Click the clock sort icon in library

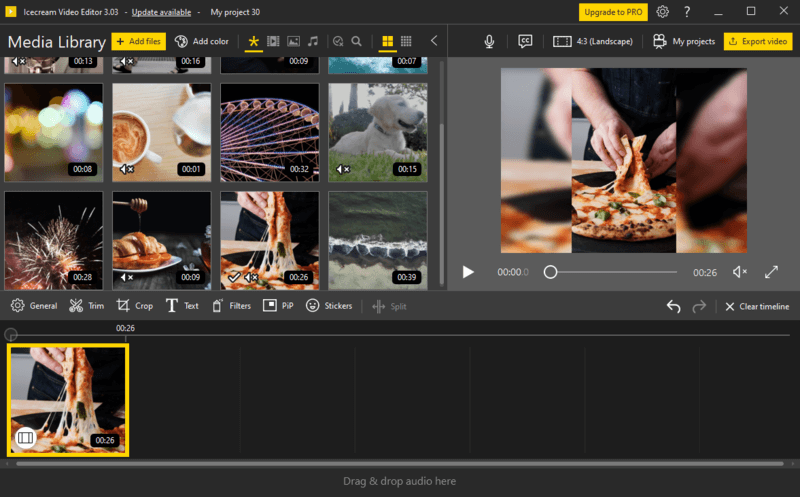coord(338,41)
